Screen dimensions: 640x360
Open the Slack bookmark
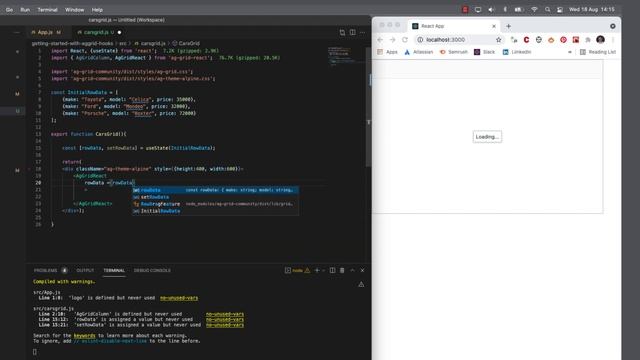[x=484, y=52]
